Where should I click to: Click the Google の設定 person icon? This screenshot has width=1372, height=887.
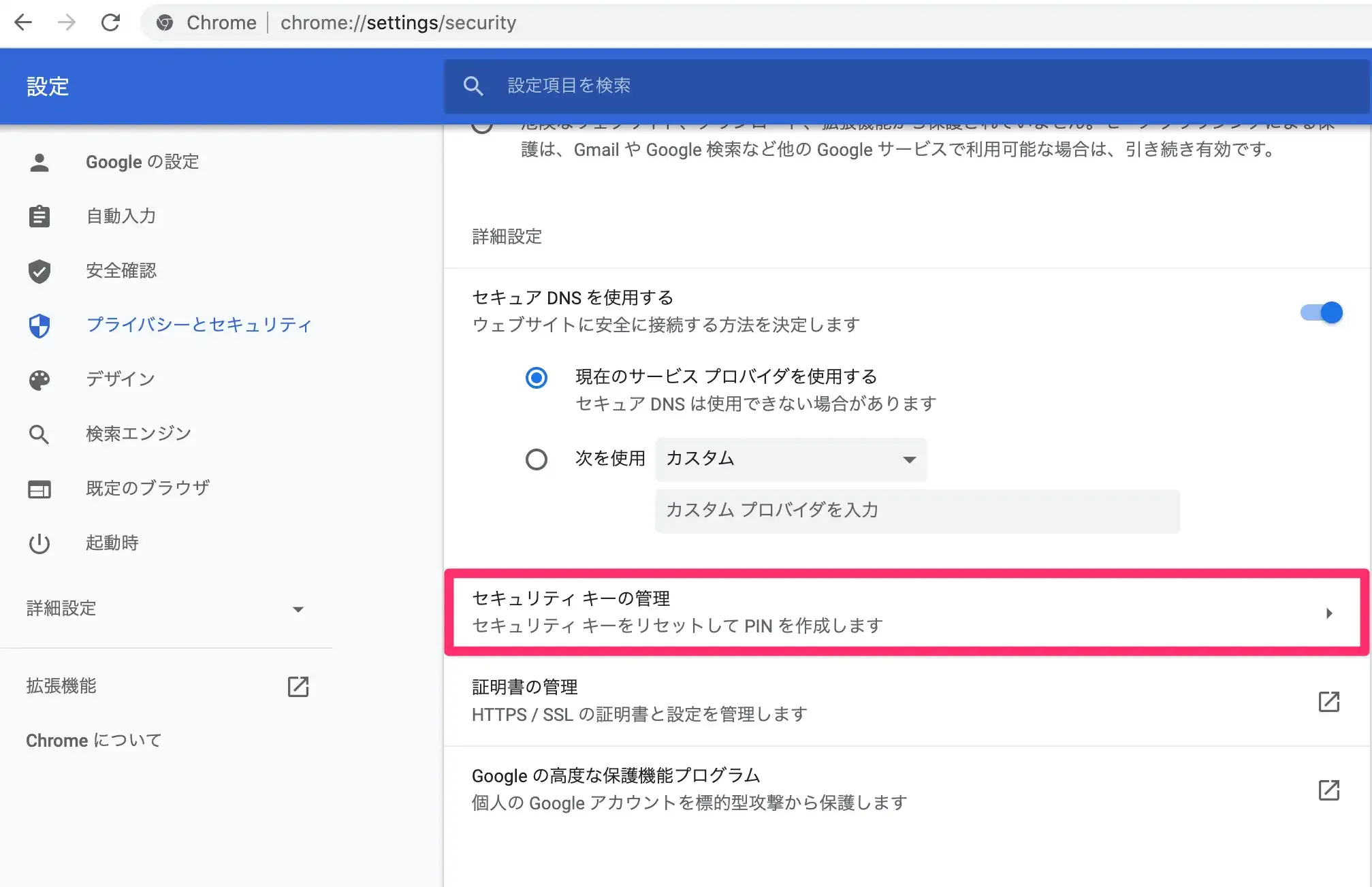[x=39, y=162]
